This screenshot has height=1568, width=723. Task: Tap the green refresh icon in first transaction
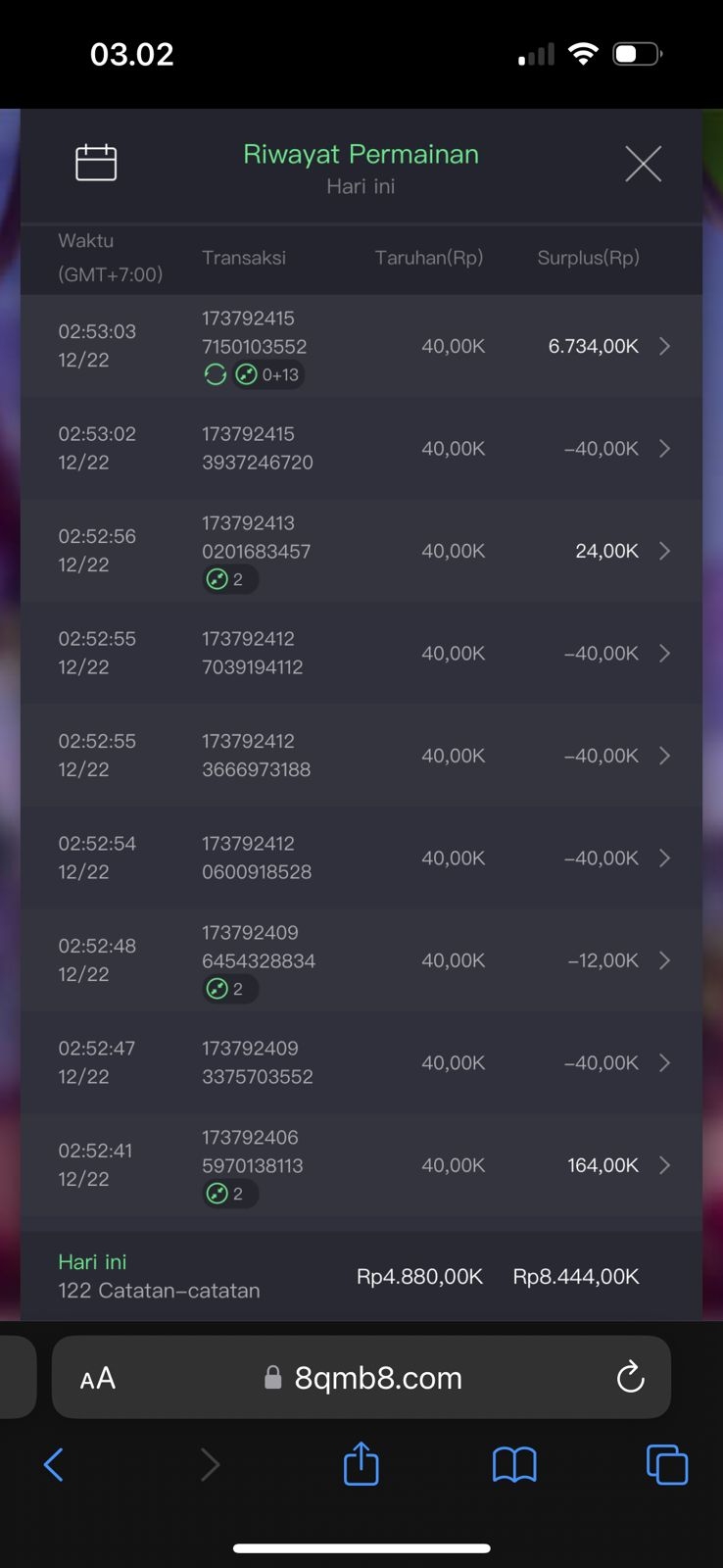coord(215,374)
